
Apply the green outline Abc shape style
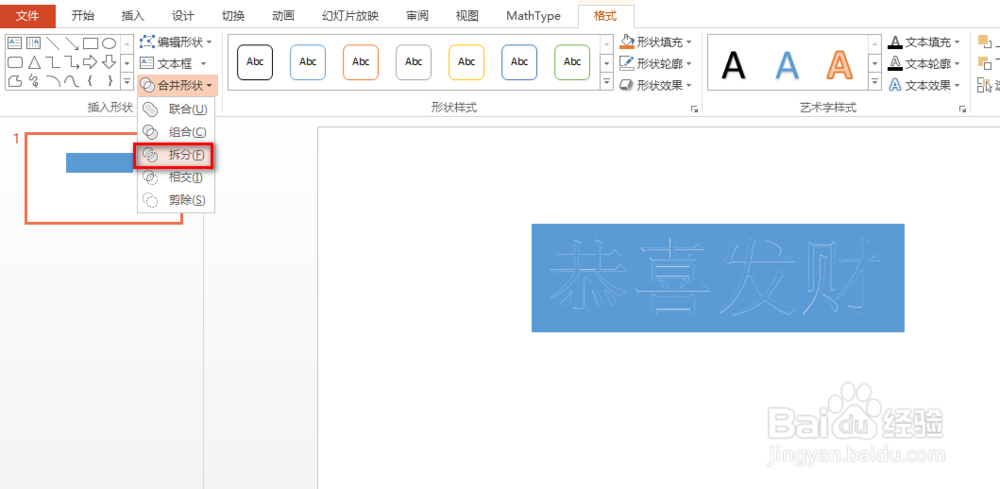click(x=573, y=62)
